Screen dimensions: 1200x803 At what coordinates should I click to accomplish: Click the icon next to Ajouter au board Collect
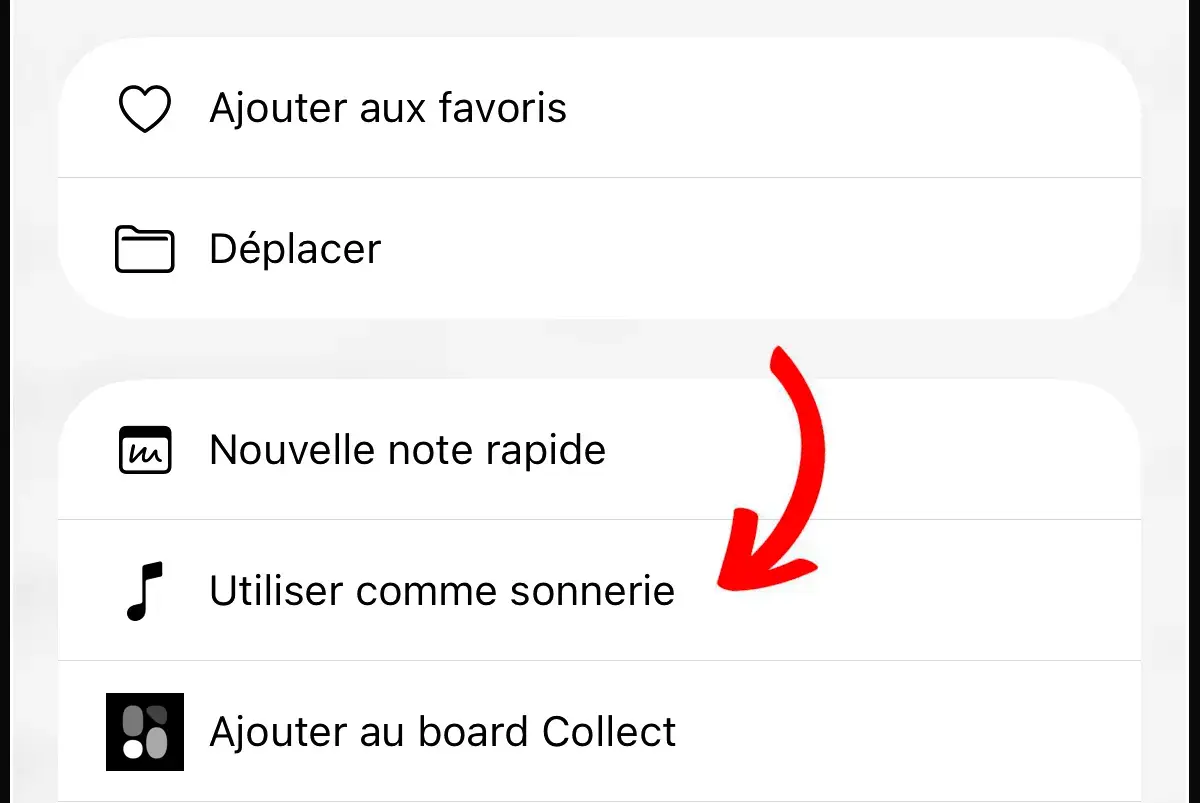(144, 731)
